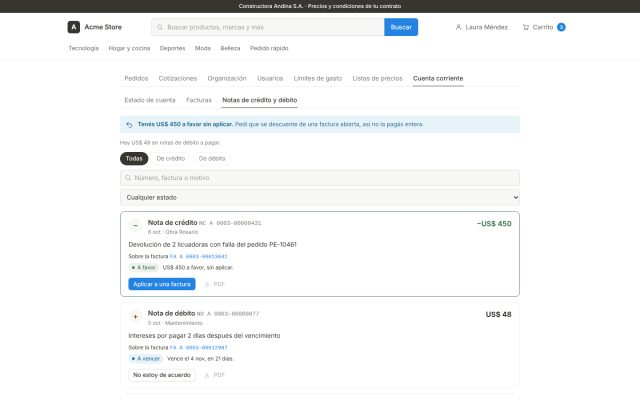Viewport: 640px width, 400px height.
Task: Switch to the Organización tab
Action: [x=227, y=78]
